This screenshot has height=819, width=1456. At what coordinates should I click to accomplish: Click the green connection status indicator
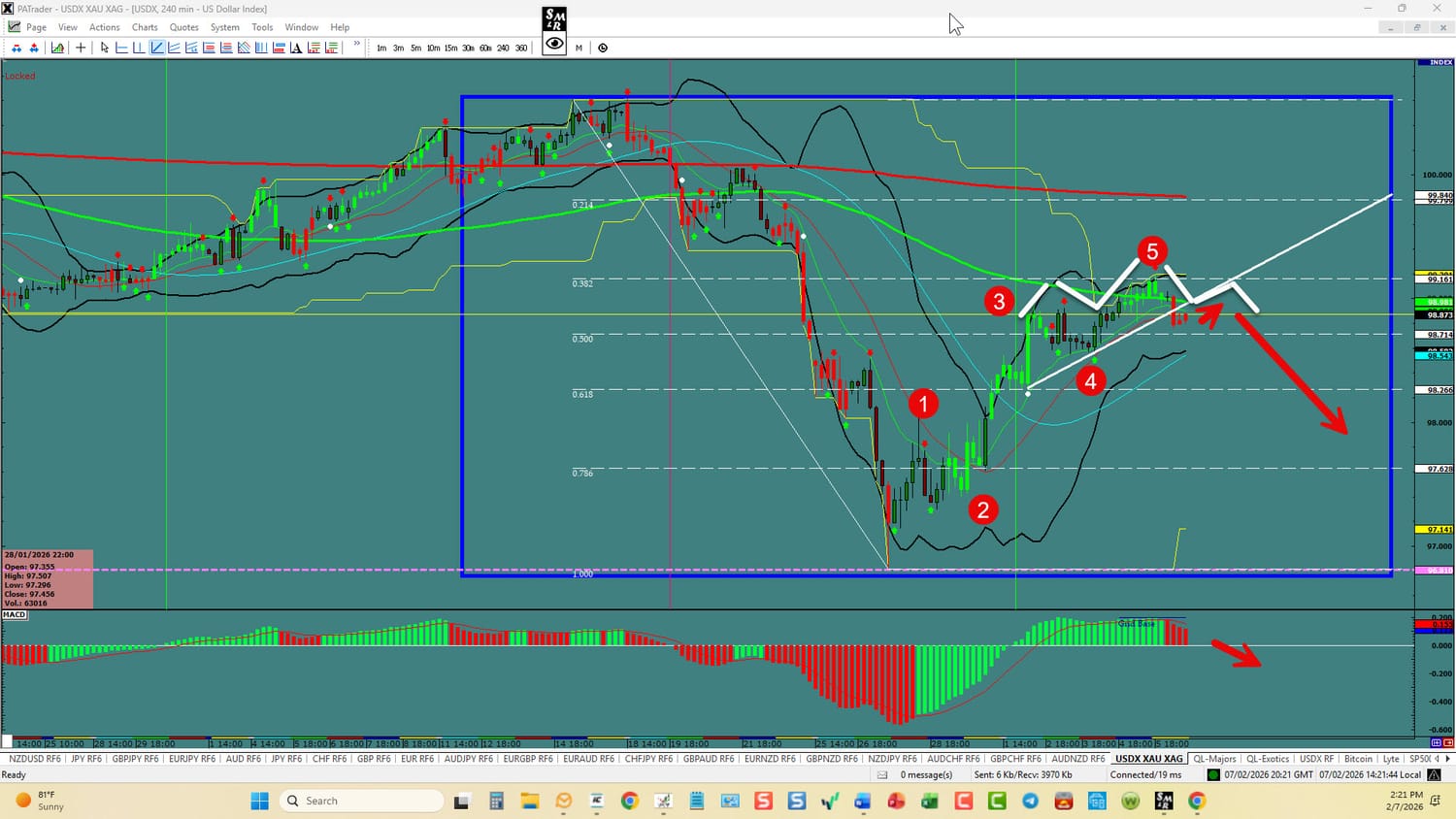pyautogui.click(x=1213, y=774)
